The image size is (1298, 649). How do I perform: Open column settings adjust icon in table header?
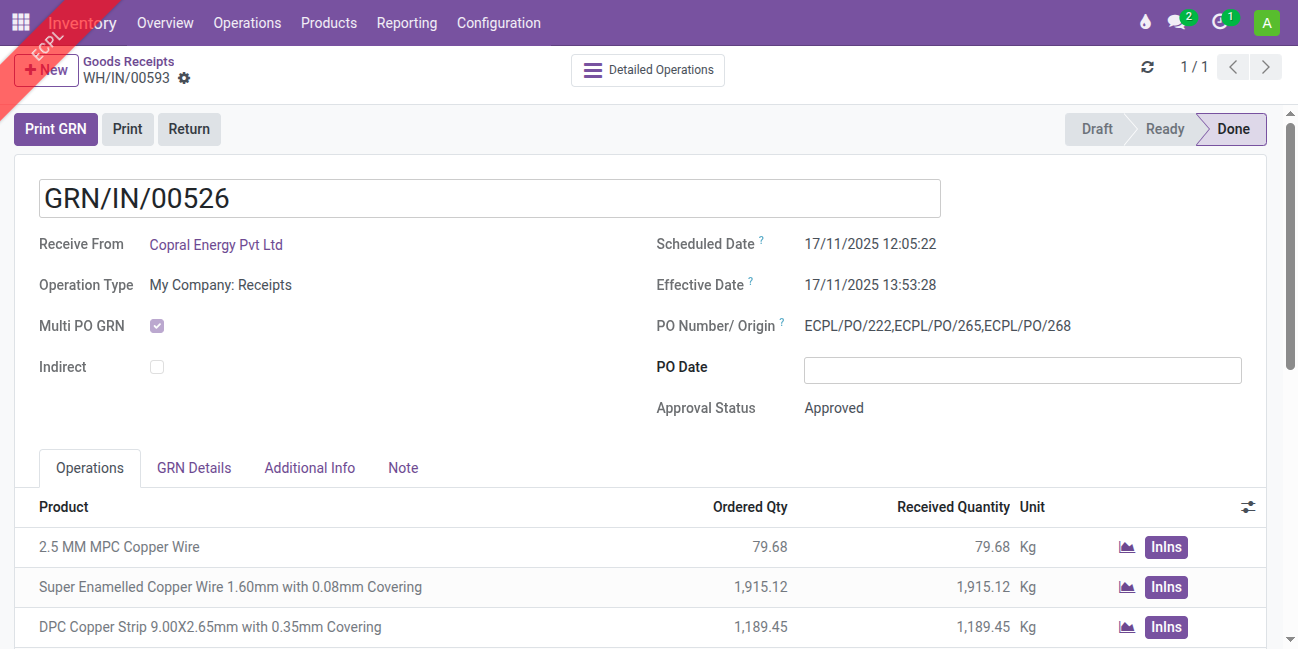pos(1248,507)
